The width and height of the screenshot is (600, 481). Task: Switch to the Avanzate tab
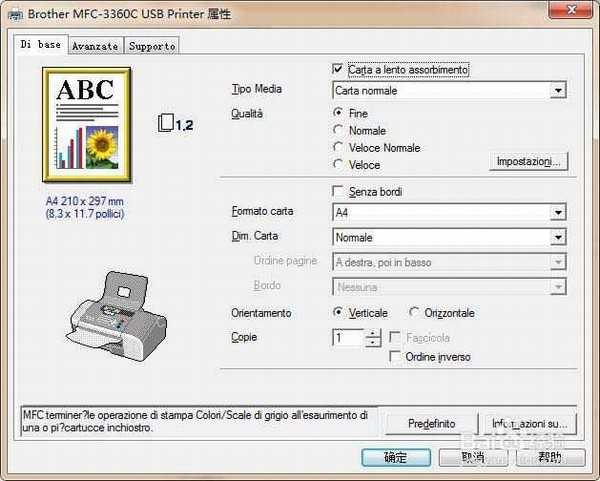[x=97, y=46]
